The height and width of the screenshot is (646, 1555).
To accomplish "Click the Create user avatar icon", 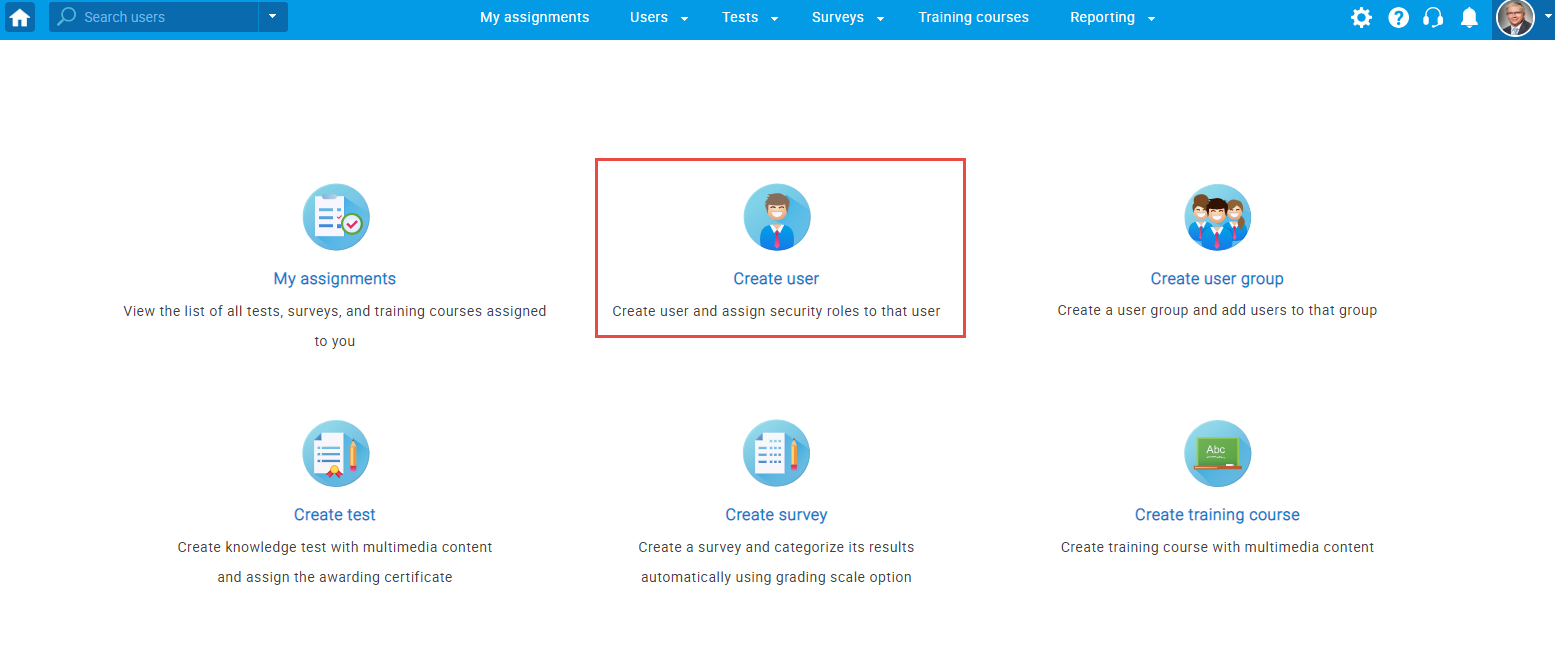I will tap(777, 217).
